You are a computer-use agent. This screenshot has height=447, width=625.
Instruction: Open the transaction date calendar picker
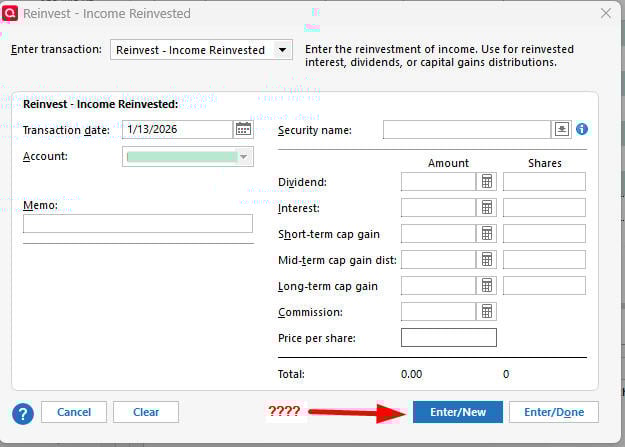[243, 129]
